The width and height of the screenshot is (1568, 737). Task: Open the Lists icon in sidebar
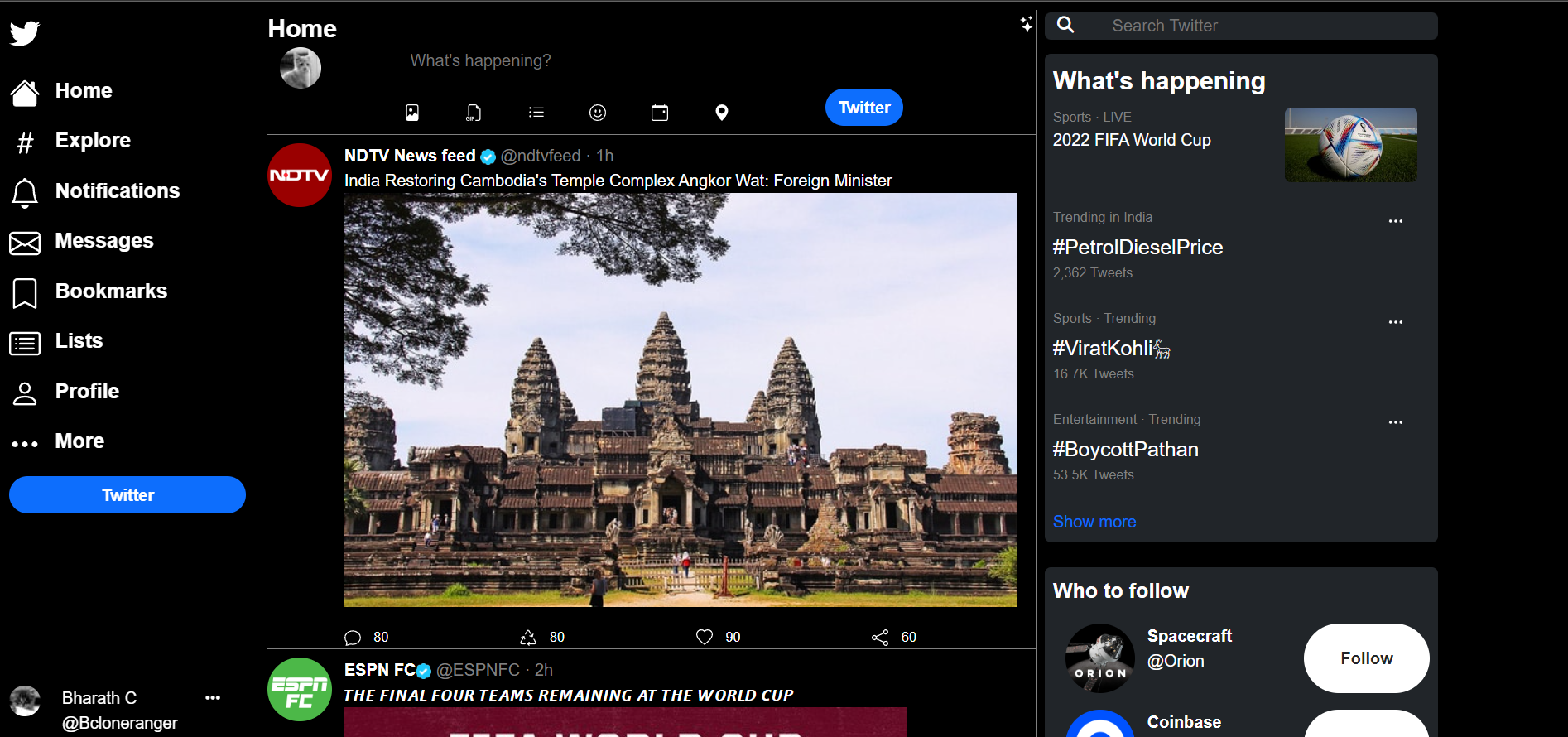coord(25,343)
